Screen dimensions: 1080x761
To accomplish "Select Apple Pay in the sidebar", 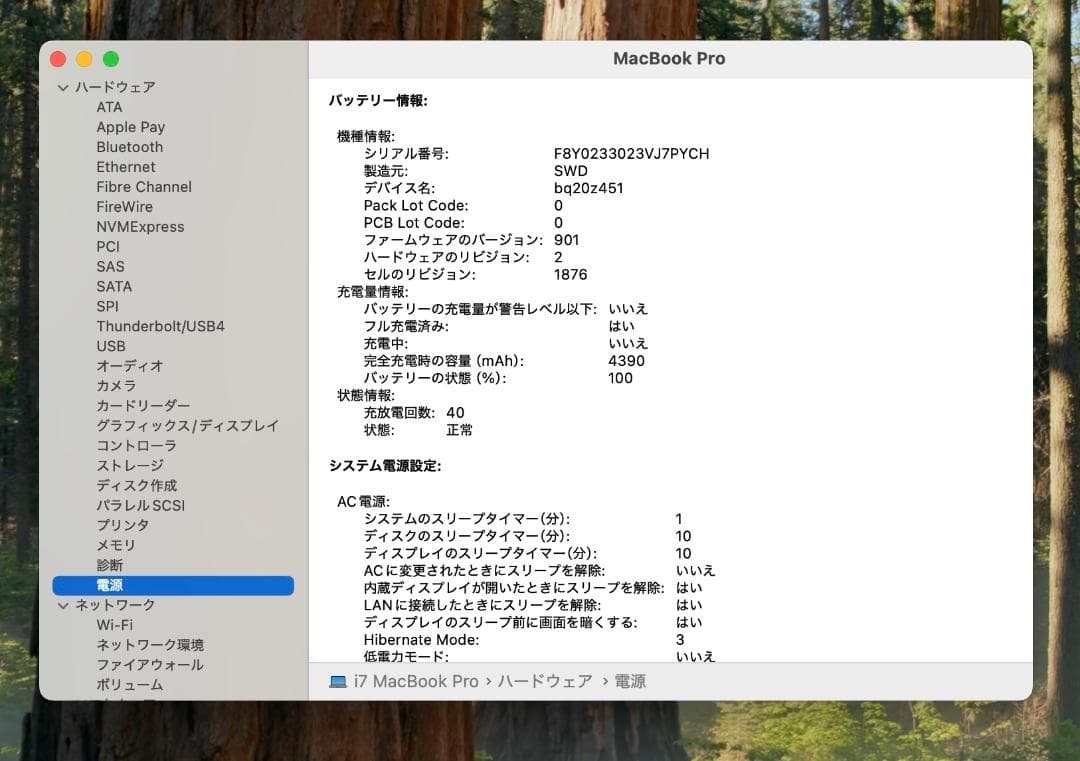I will pyautogui.click(x=130, y=127).
